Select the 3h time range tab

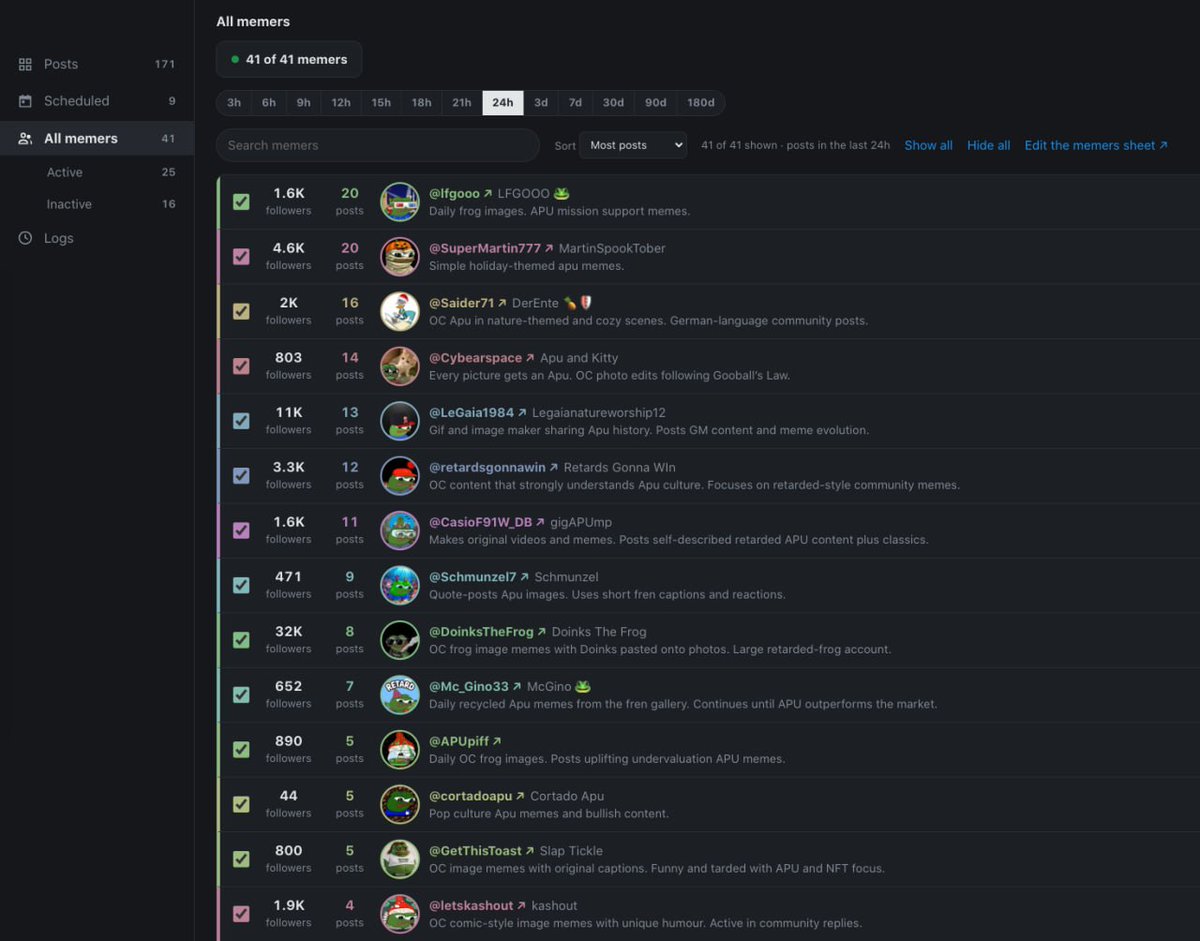pyautogui.click(x=234, y=103)
